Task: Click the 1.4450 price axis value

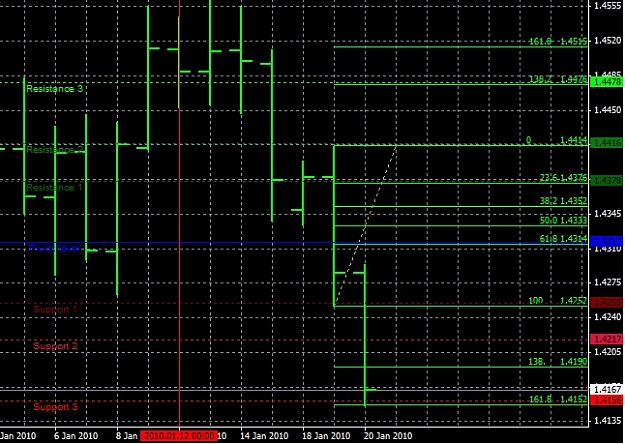Action: (607, 110)
